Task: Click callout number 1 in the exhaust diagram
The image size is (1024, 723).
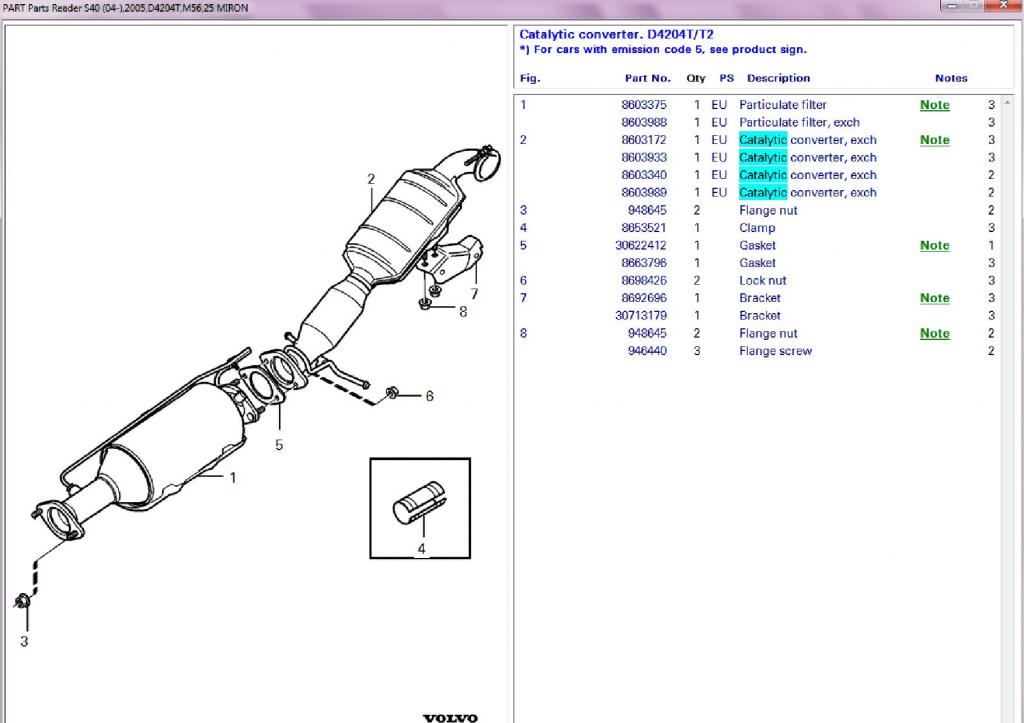Action: point(232,478)
